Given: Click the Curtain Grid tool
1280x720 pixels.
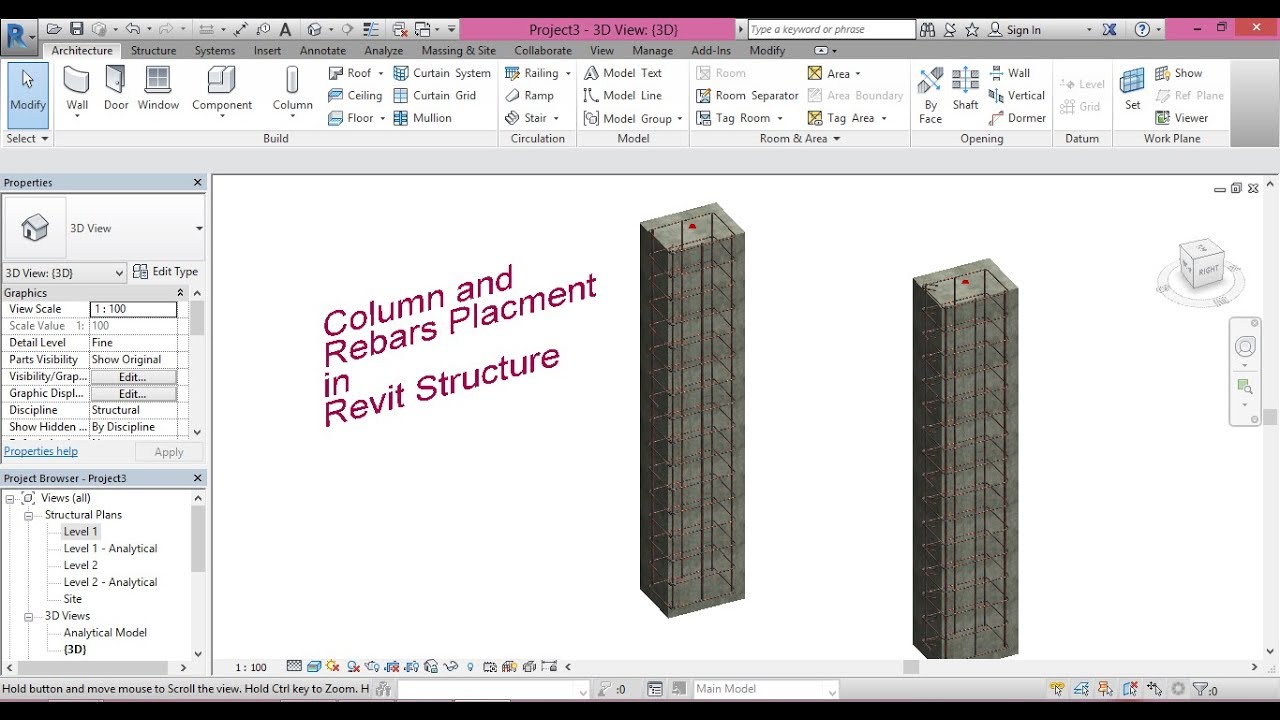Looking at the screenshot, I should 434,96.
